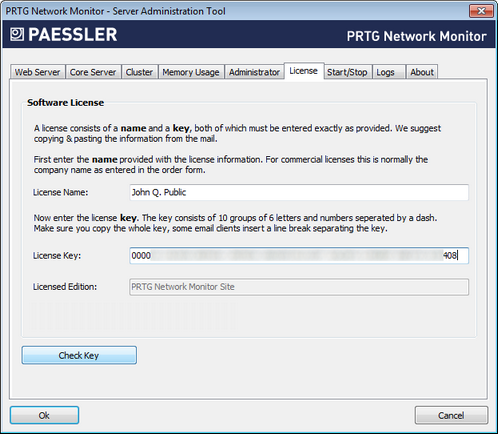Click the License Name input field
Screen dimensions: 498x434
(299, 192)
